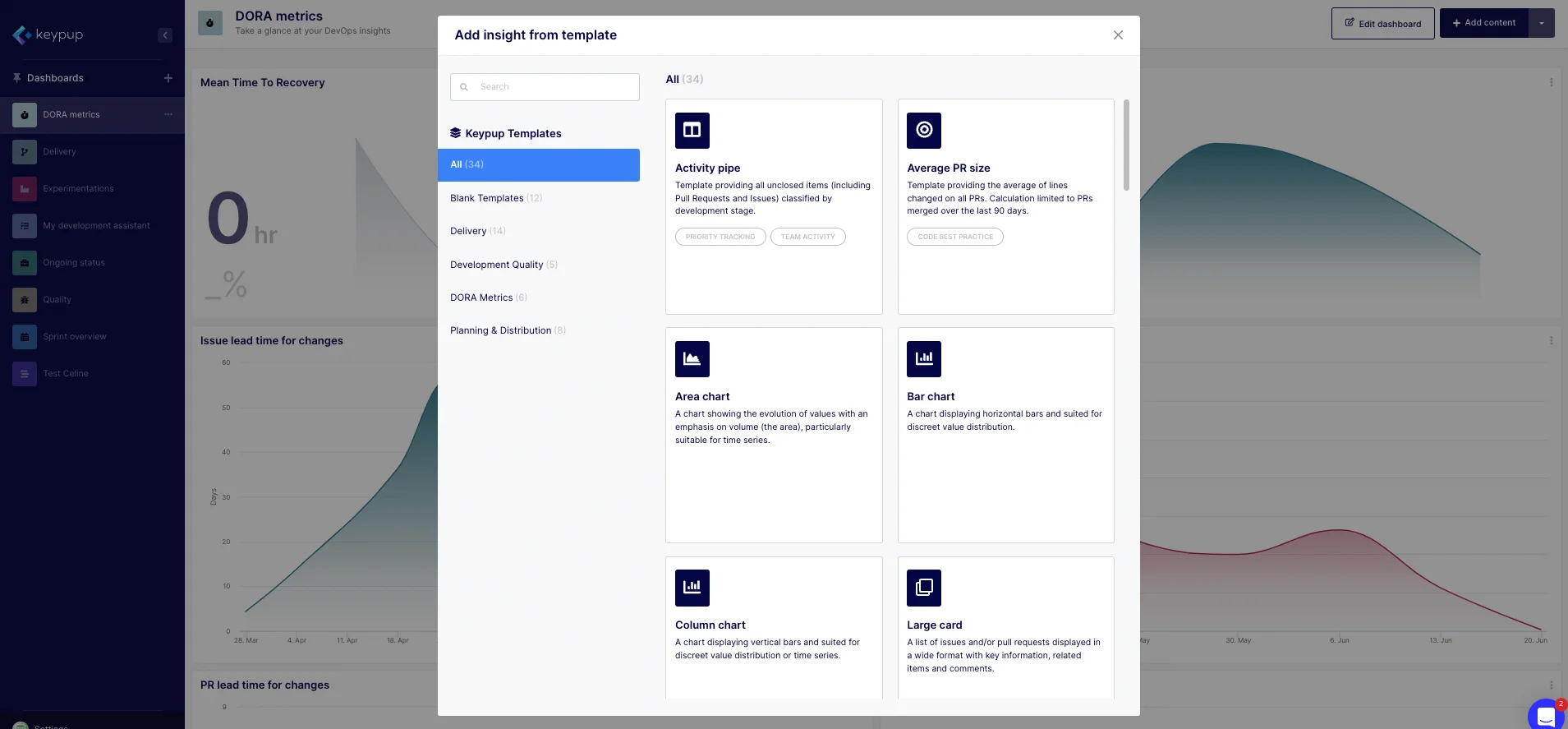Collapse the sidebar with the chevron button

(x=165, y=35)
